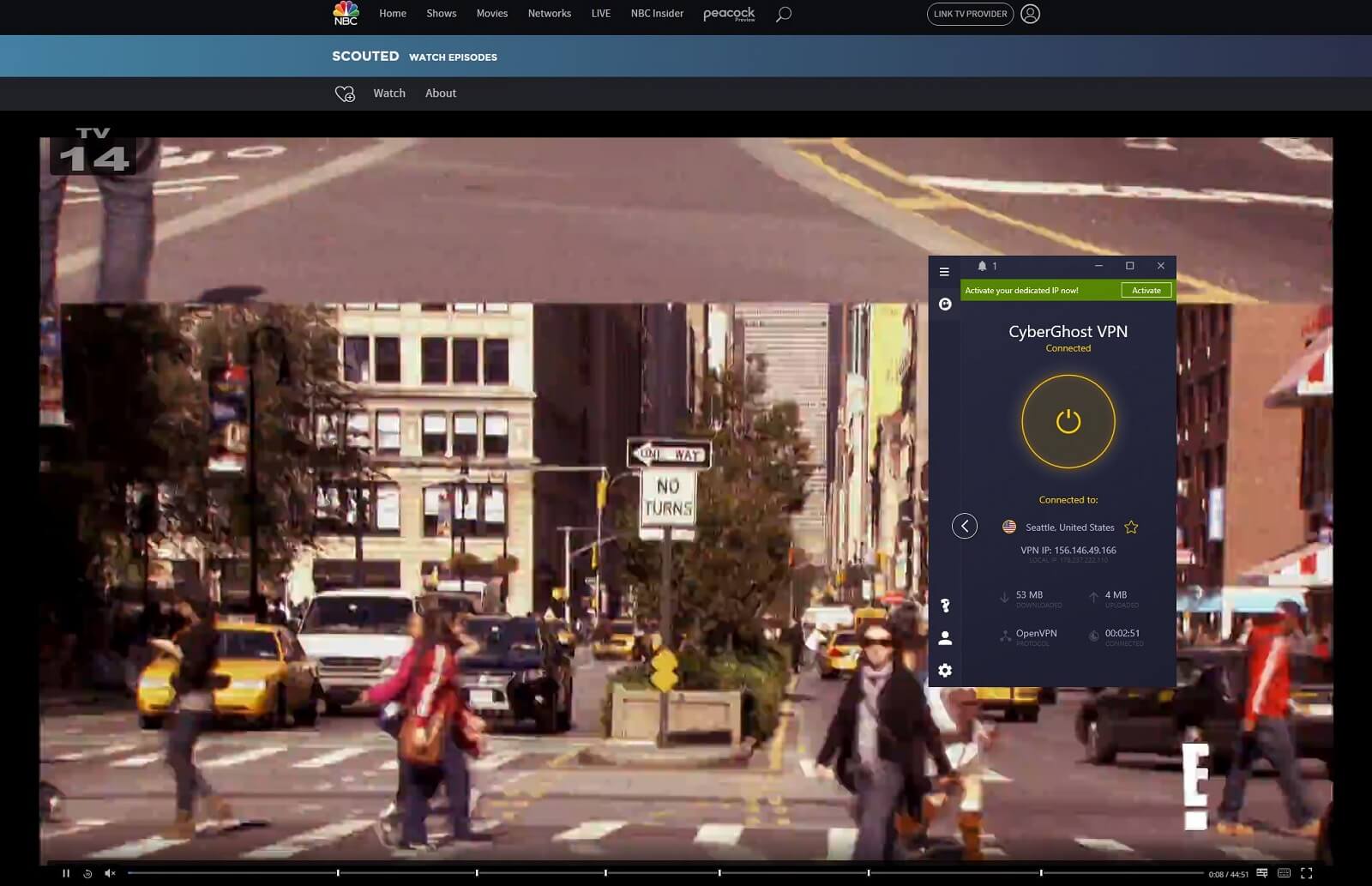The height and width of the screenshot is (886, 1372).
Task: Open CyberGhost settings gear
Action: pos(945,671)
